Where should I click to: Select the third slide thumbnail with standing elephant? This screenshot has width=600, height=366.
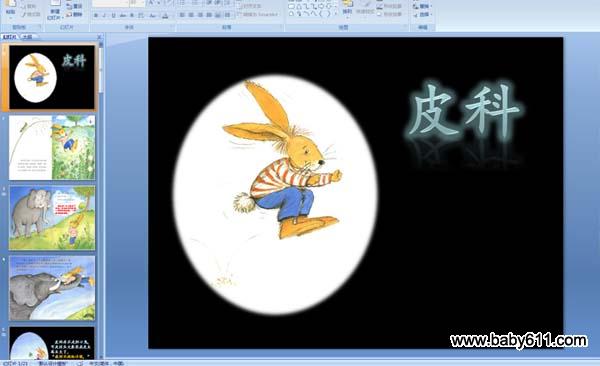(x=52, y=218)
